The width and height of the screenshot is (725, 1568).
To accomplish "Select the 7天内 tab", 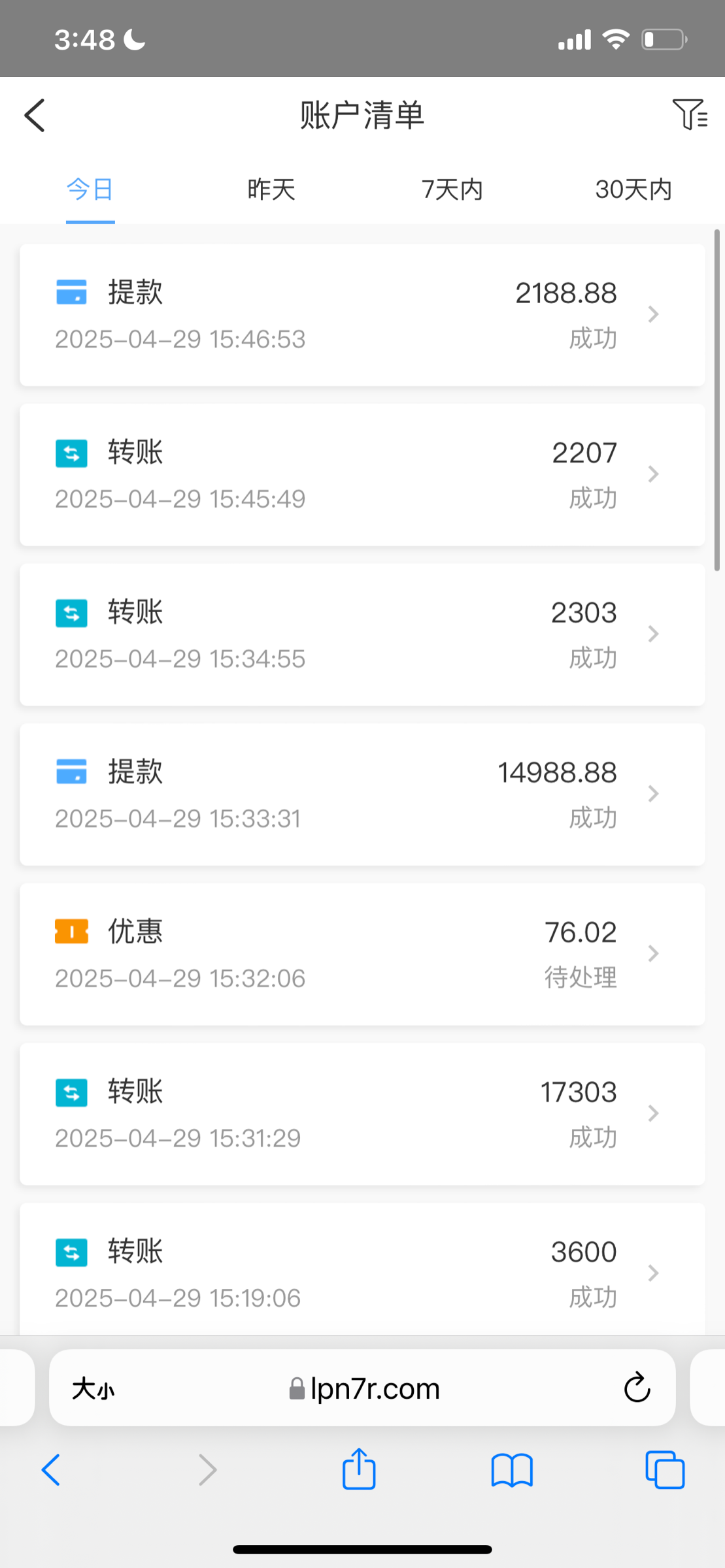I will (452, 189).
